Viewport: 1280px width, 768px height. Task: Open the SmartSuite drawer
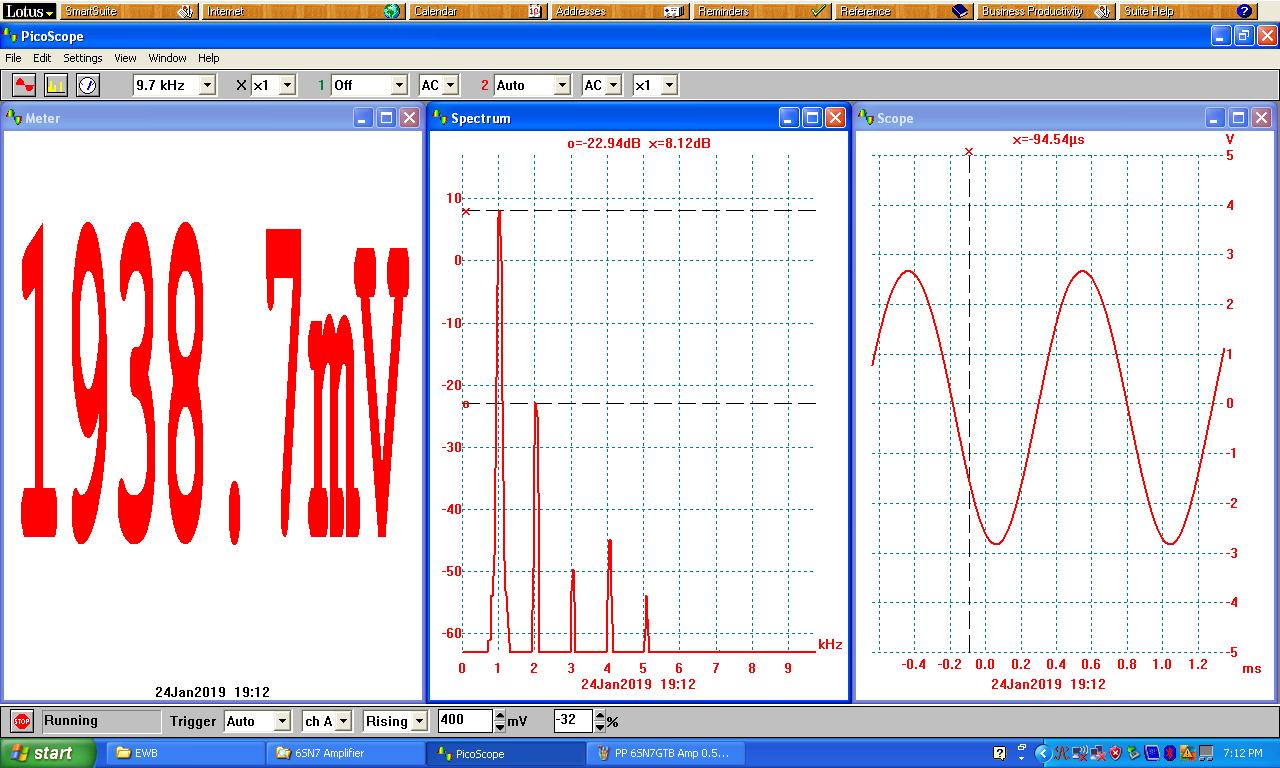click(x=129, y=11)
